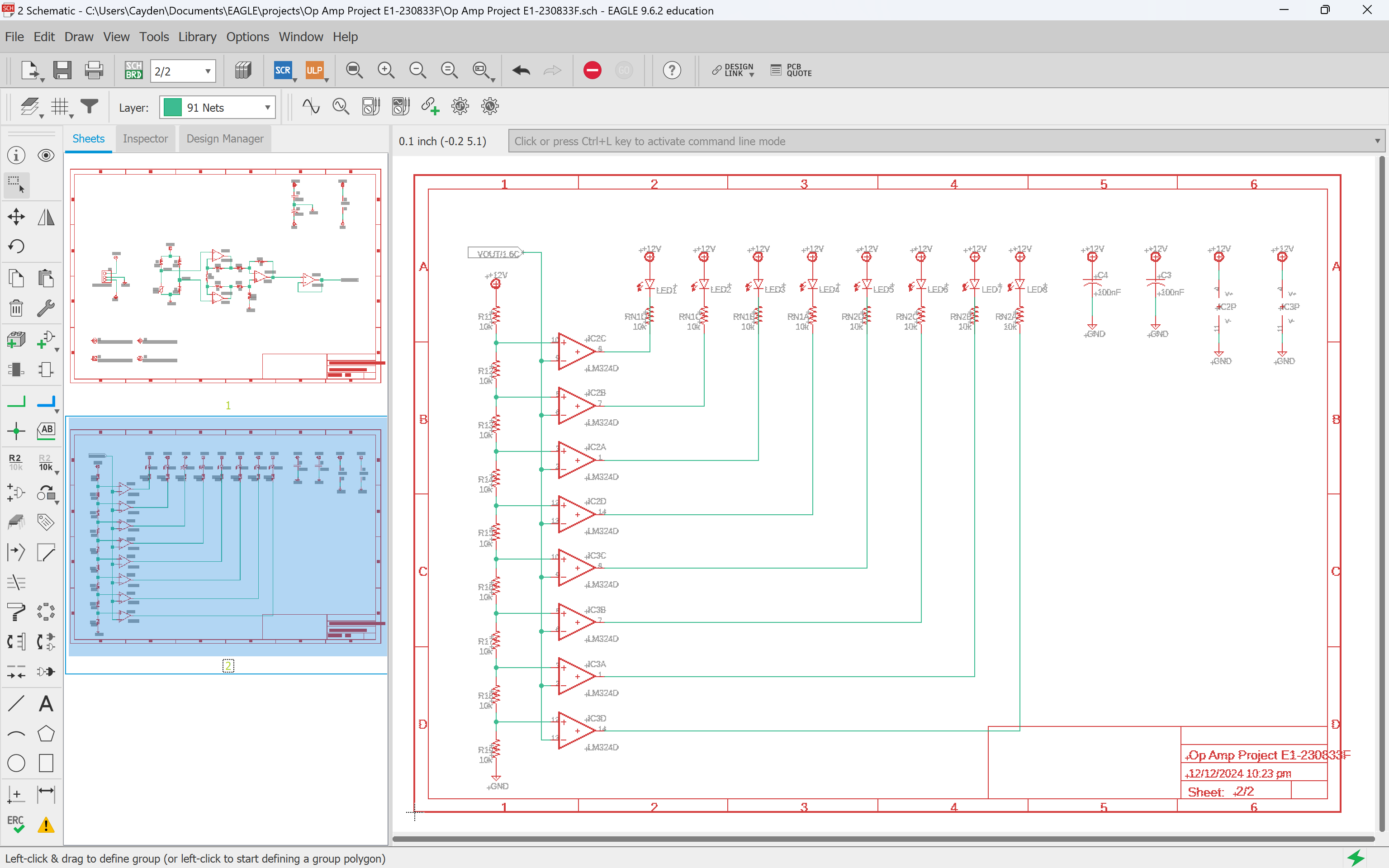Click the Zoom out magnifier icon

417,71
